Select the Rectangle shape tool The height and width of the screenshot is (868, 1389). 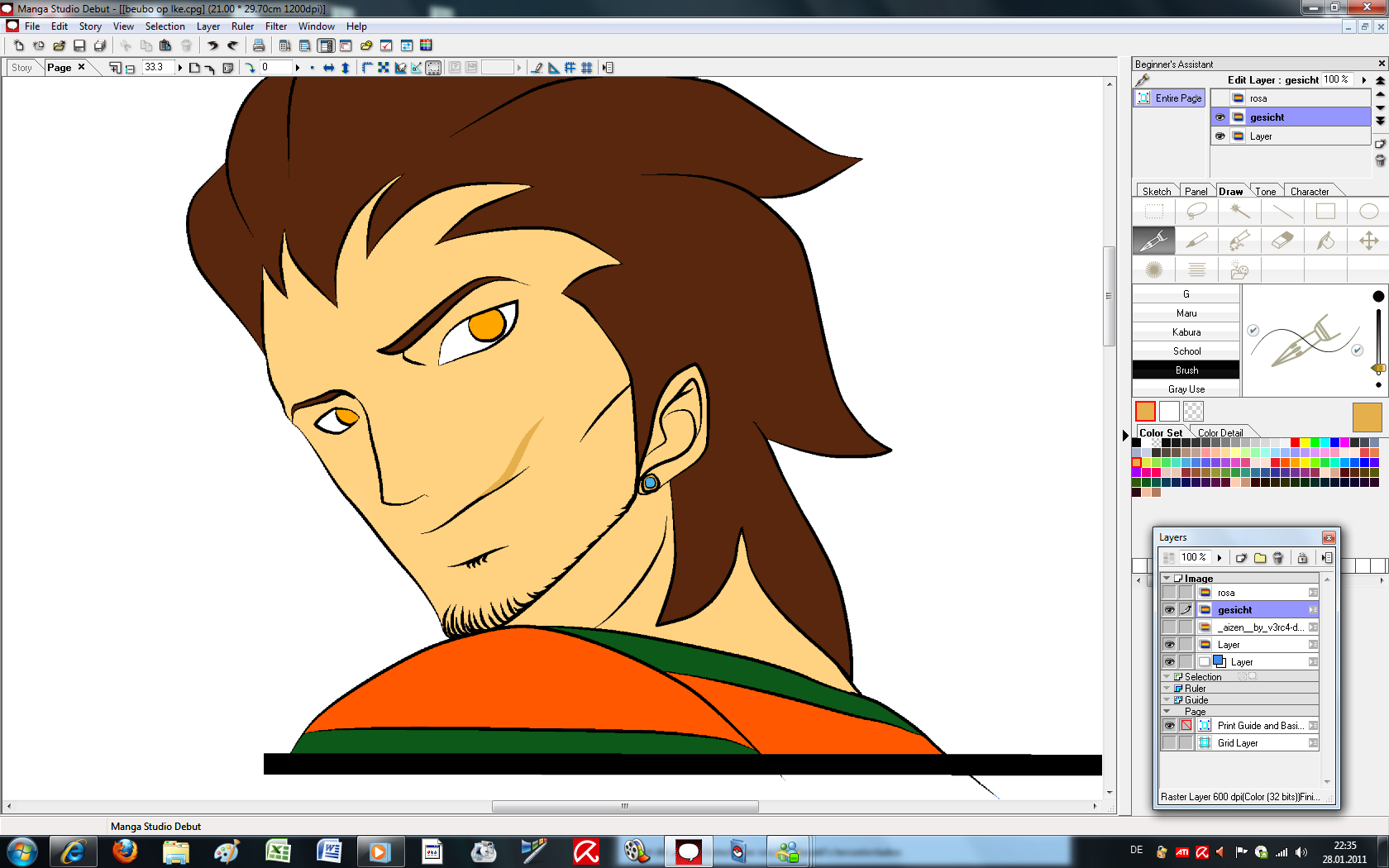tap(1325, 212)
